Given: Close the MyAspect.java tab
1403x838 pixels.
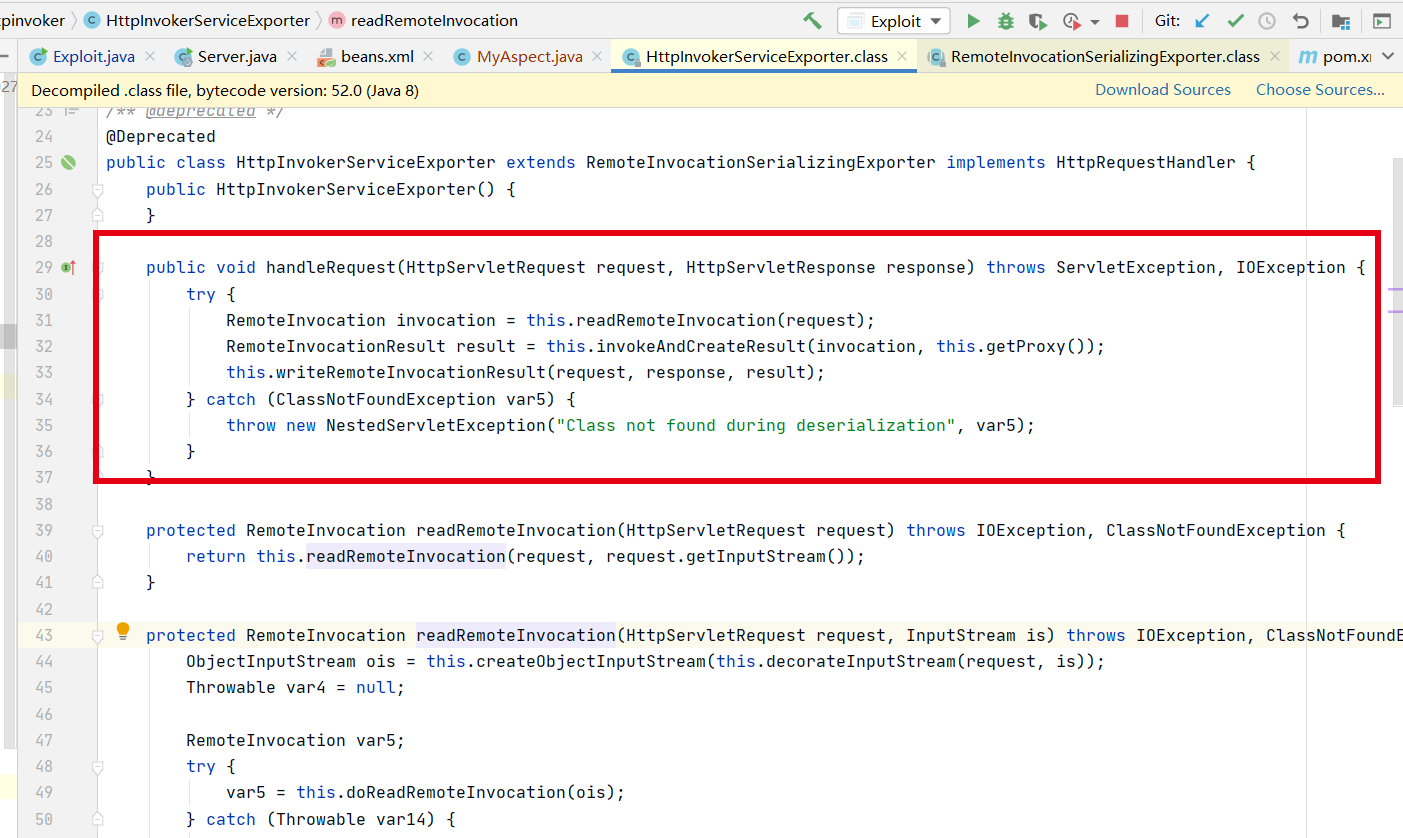Looking at the screenshot, I should pyautogui.click(x=597, y=56).
